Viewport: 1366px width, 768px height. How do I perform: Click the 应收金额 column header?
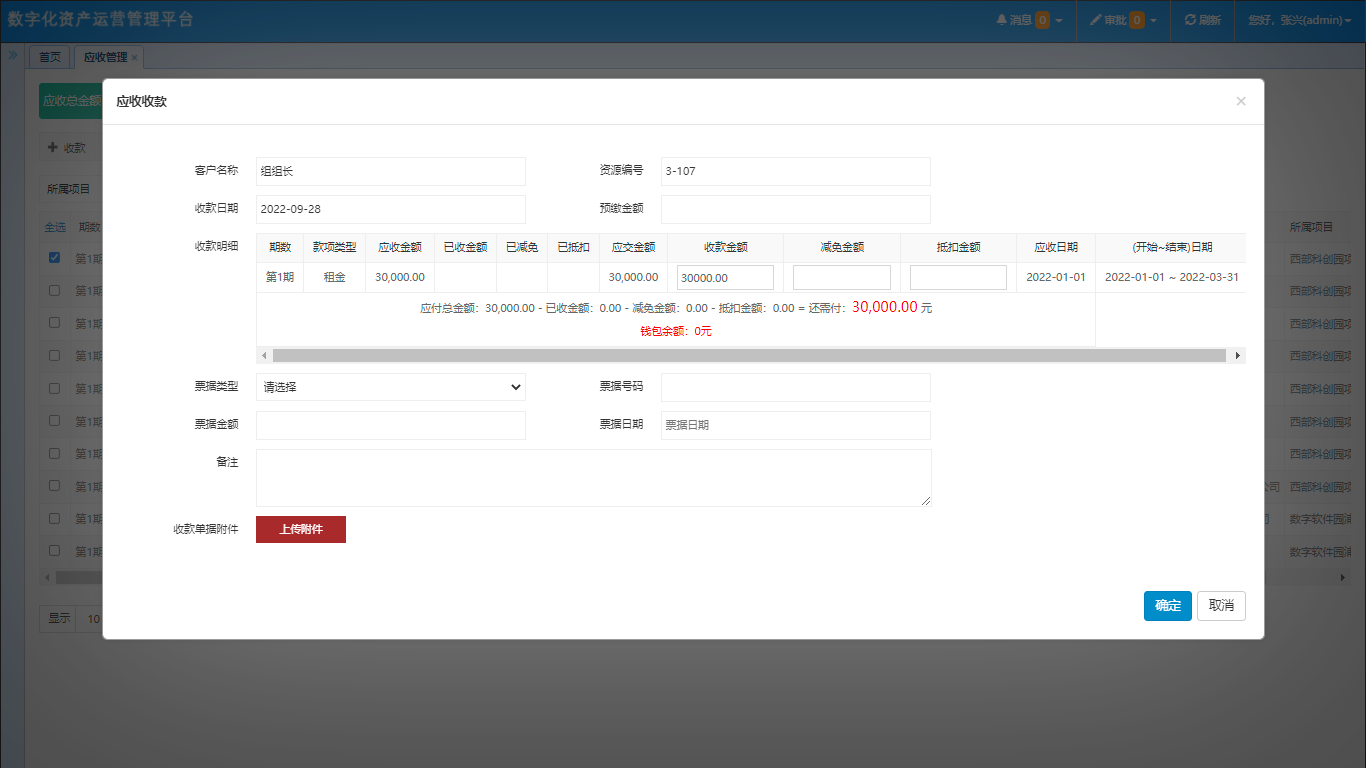[x=400, y=247]
